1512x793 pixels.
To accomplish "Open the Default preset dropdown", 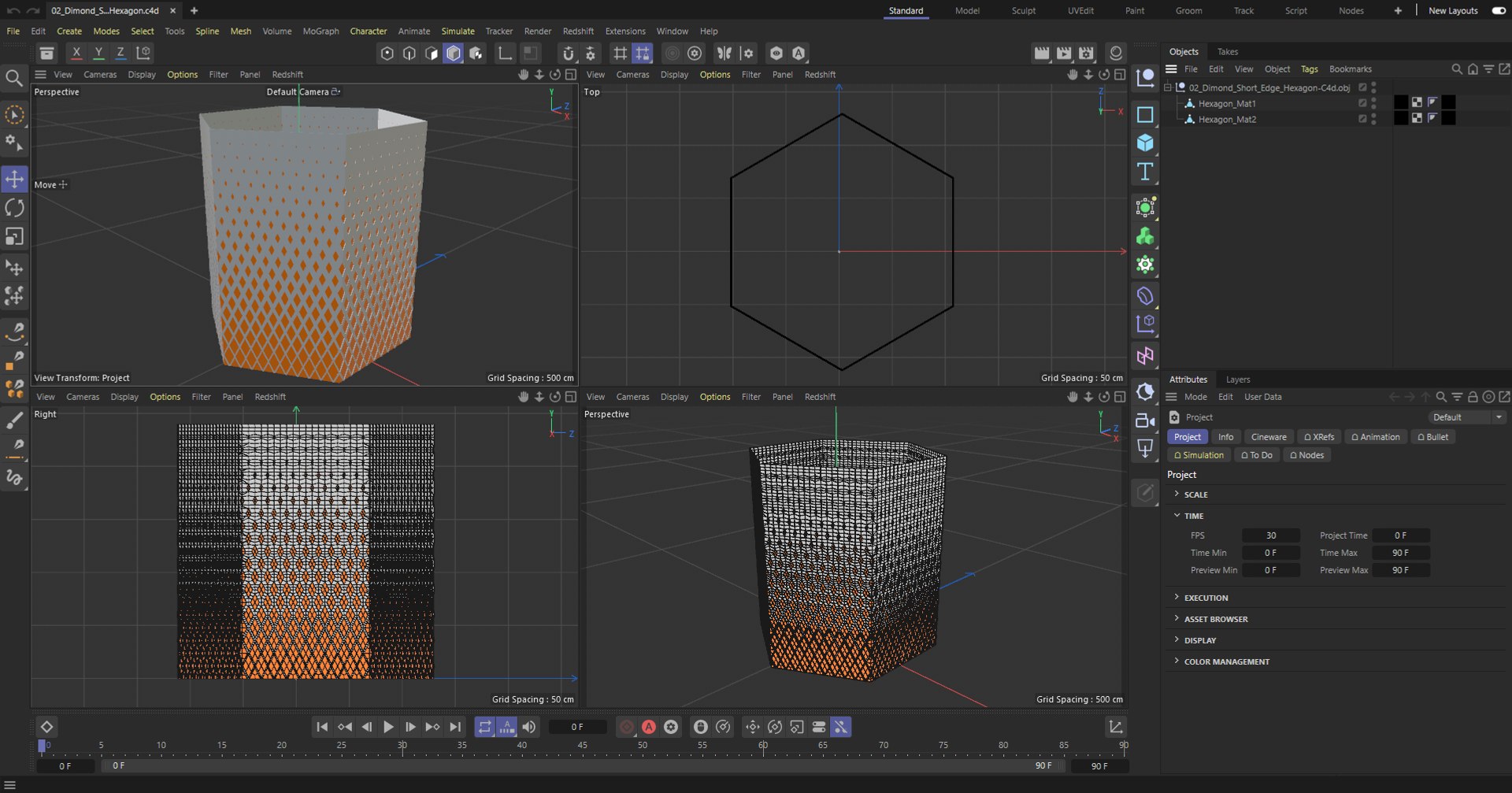I will (1466, 417).
